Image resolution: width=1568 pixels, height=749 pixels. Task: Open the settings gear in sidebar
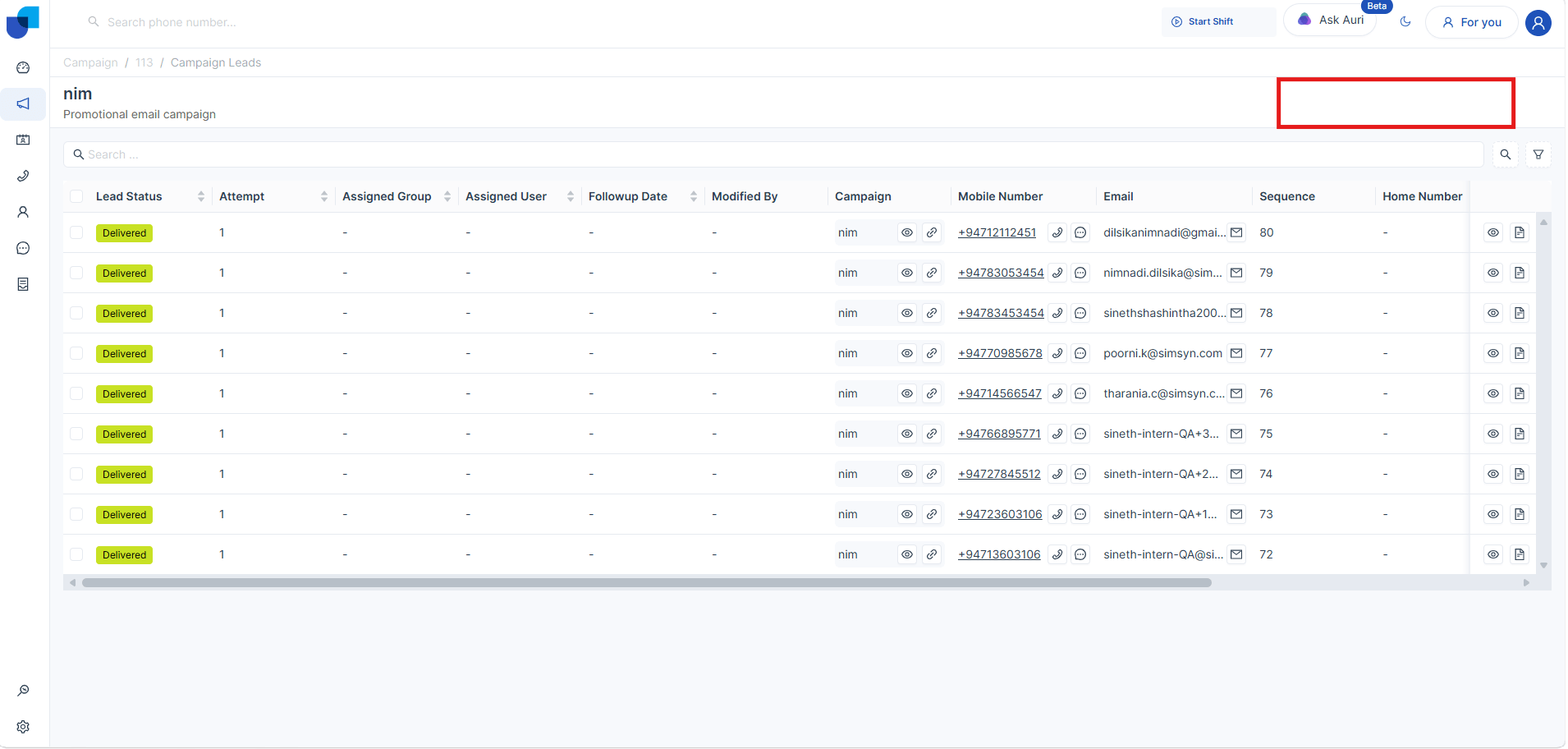coord(23,727)
